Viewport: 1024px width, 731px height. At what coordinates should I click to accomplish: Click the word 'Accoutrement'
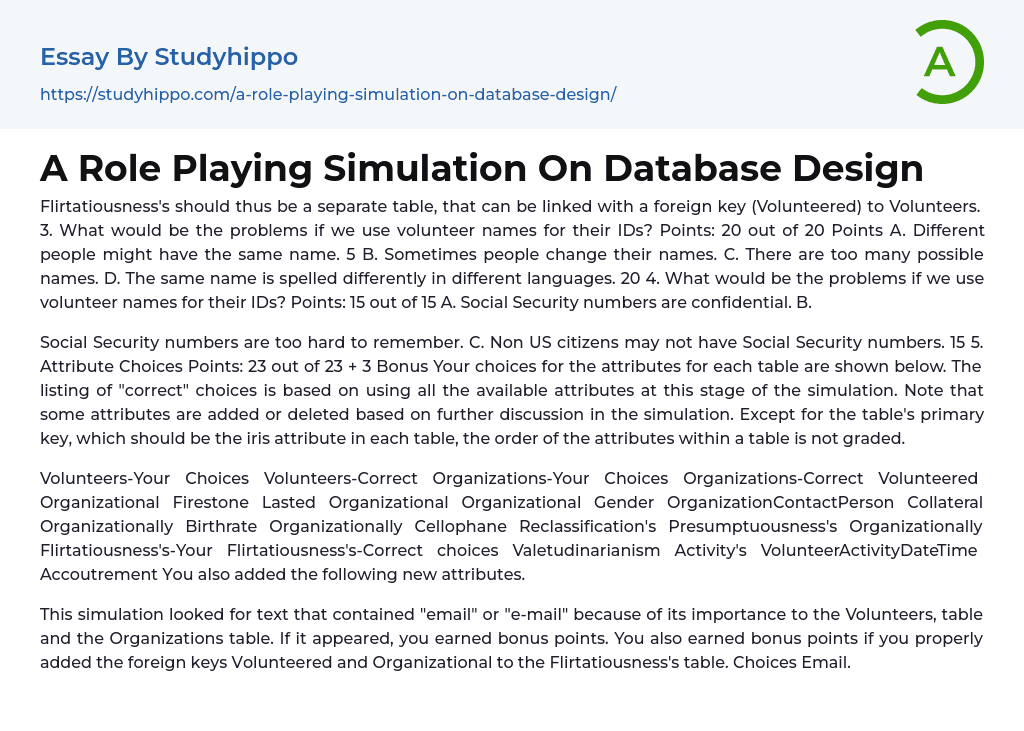[99, 574]
